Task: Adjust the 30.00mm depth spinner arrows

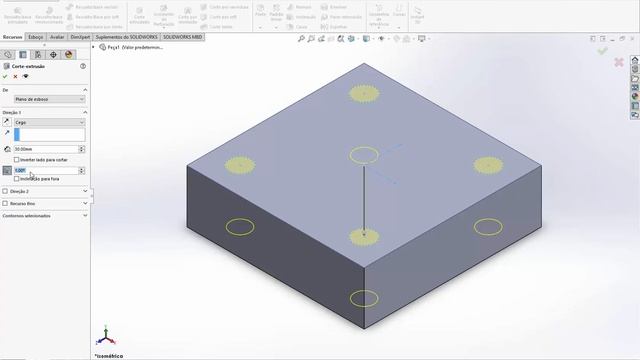Action: tap(82, 149)
